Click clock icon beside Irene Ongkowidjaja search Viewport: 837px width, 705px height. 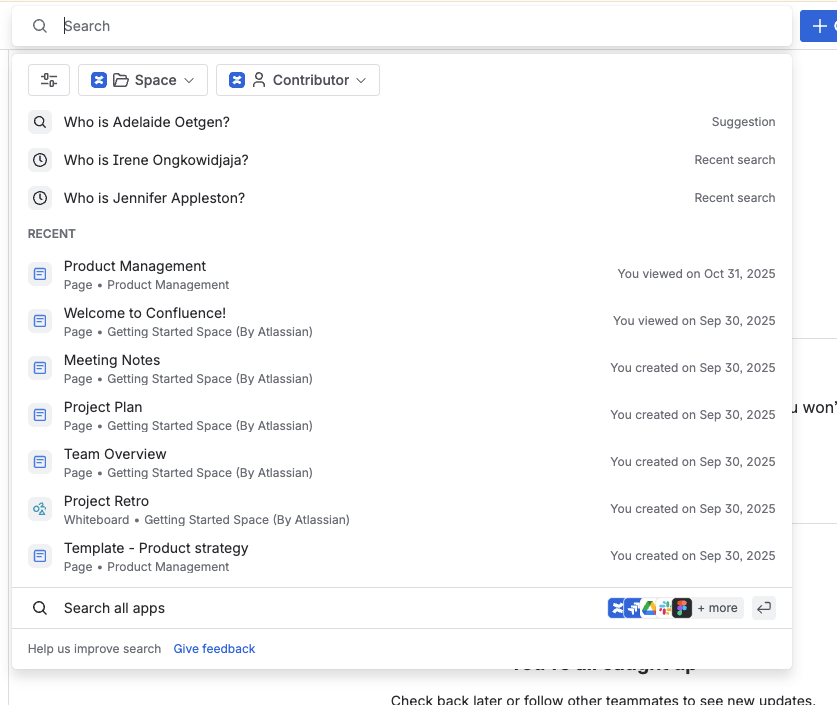click(40, 160)
